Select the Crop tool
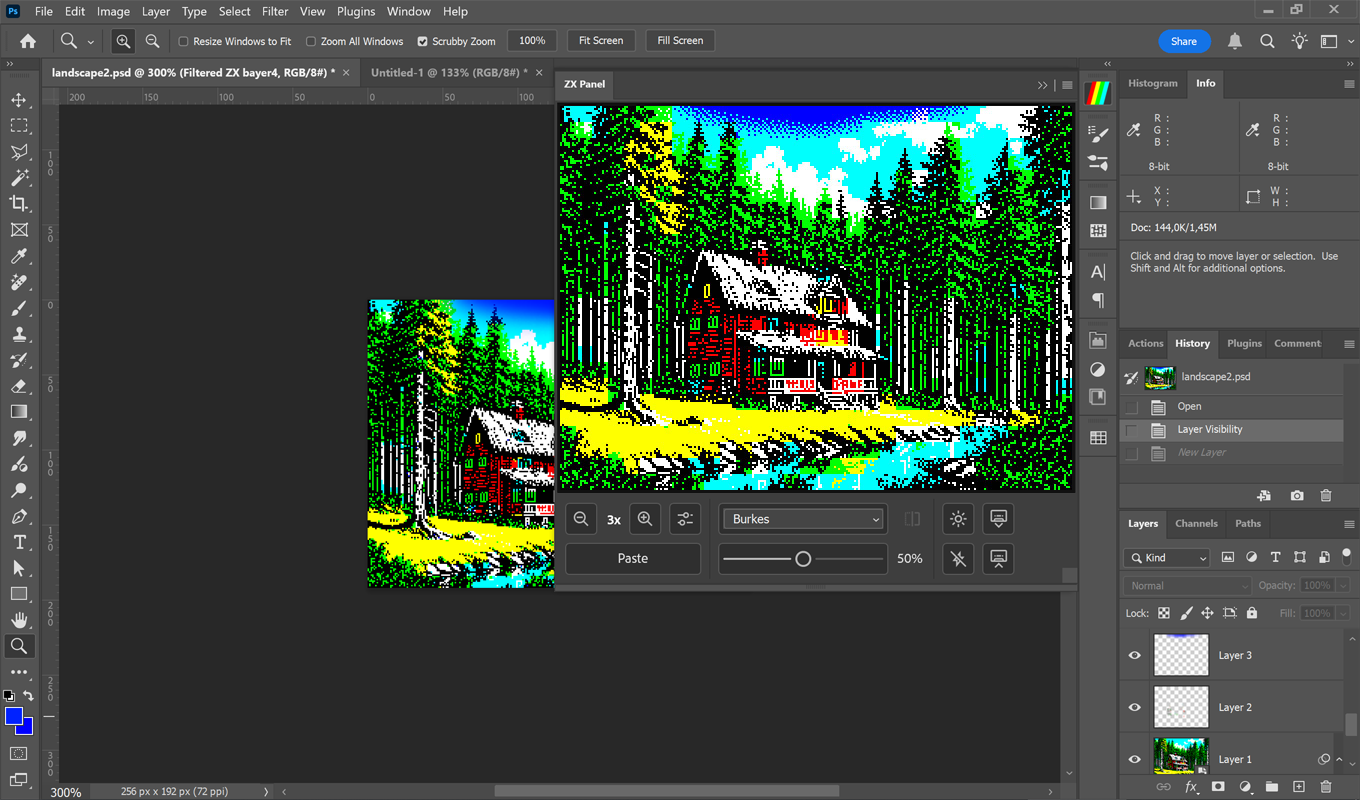 click(18, 203)
